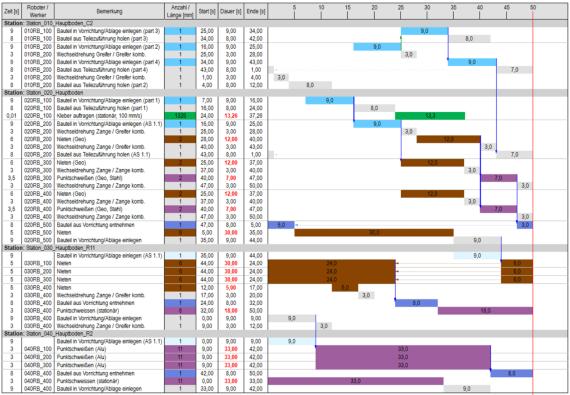Select the 040RB_400 "Bauteil aus Vorrichtung entnehmen" remark

(96, 373)
